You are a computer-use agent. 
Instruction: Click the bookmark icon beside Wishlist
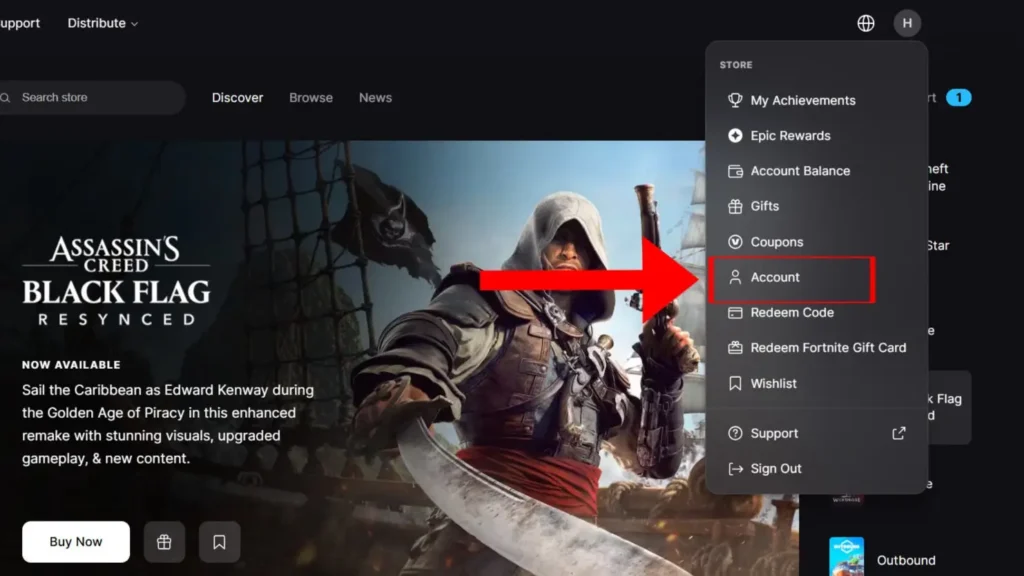pos(735,383)
